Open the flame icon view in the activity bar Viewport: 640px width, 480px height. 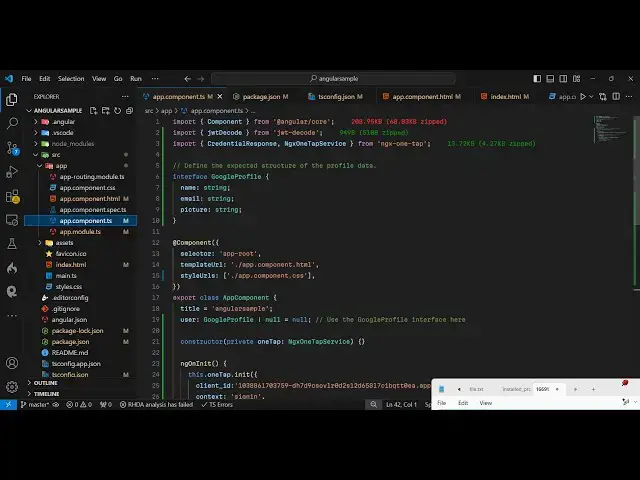[12, 268]
